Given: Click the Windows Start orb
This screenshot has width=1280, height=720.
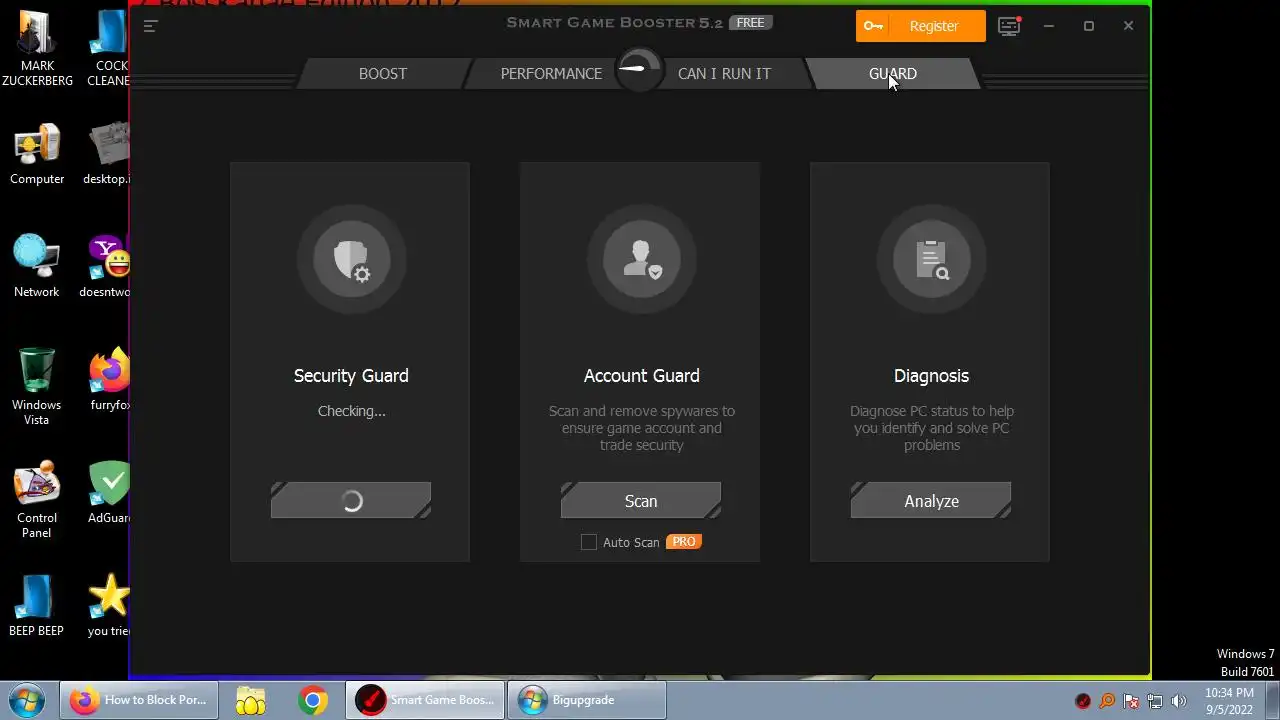Looking at the screenshot, I should 27,700.
